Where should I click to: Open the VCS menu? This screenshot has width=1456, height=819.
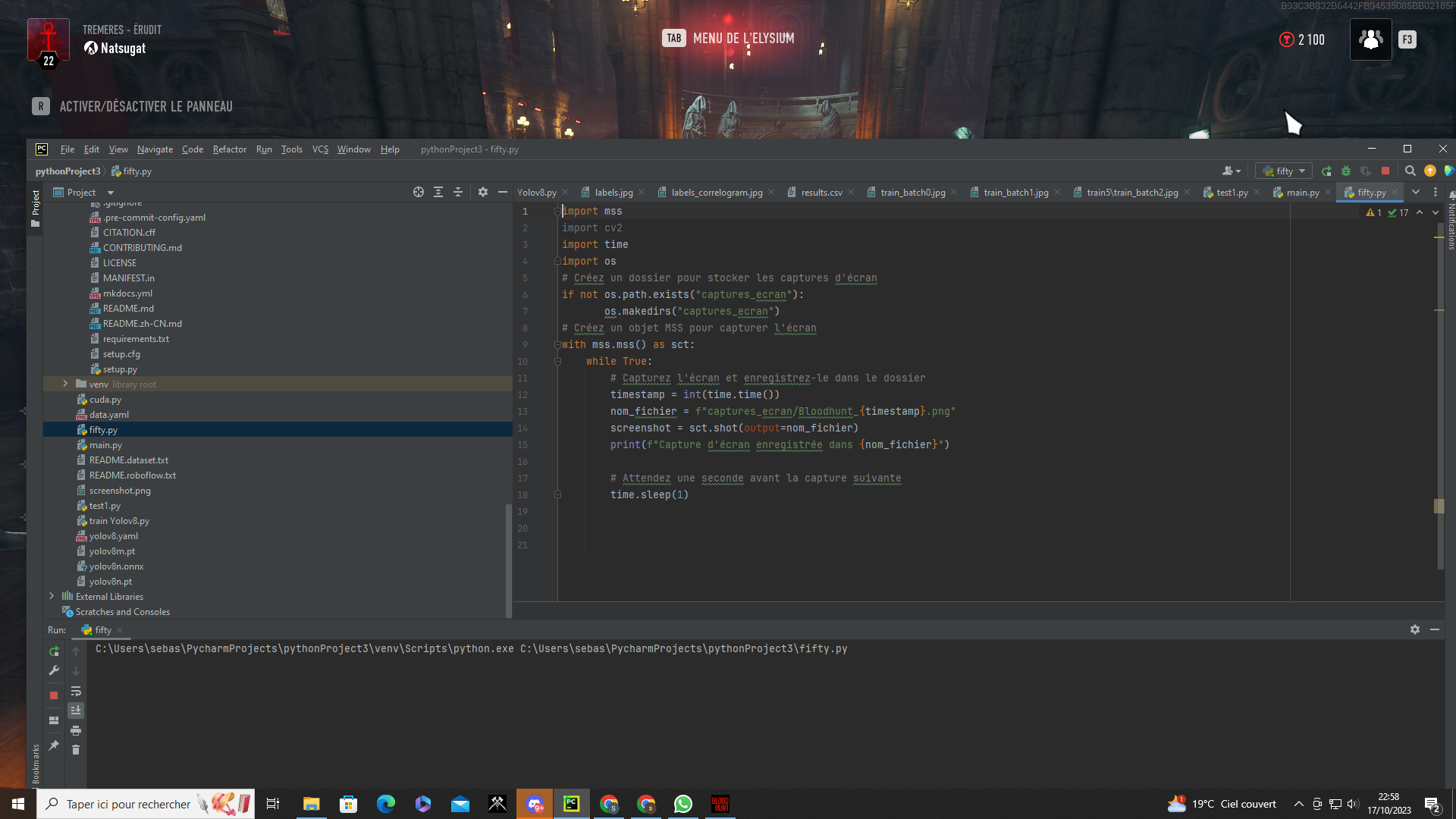[320, 149]
